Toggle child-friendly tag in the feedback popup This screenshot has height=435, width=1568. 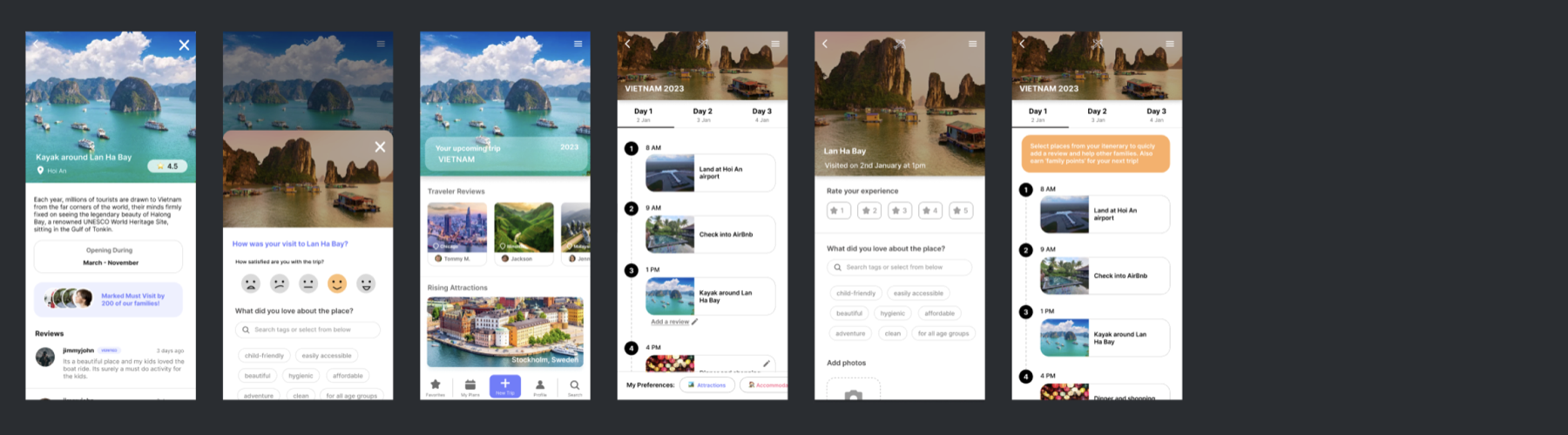[x=264, y=356]
